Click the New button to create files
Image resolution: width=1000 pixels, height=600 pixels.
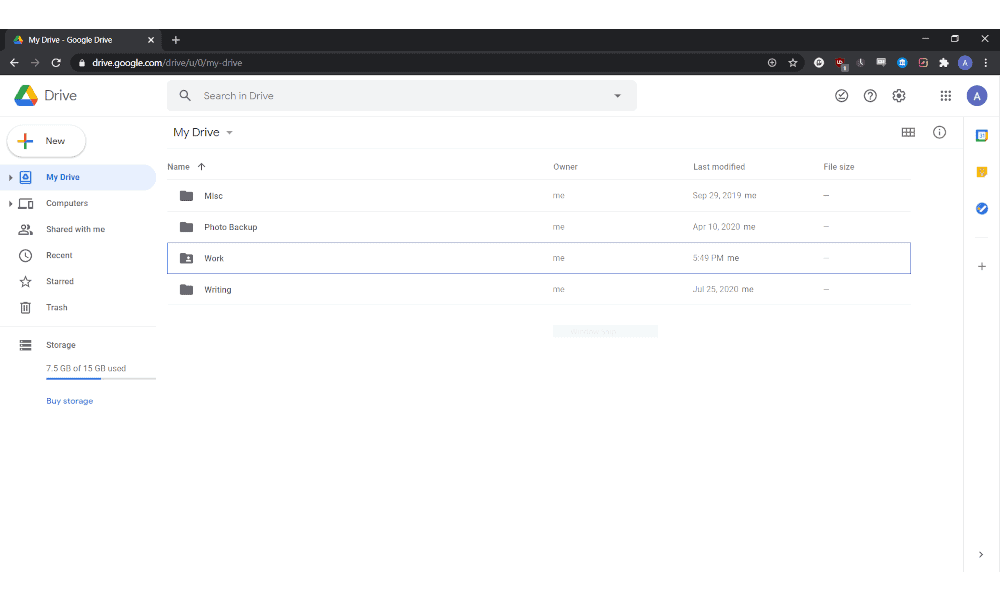pos(46,141)
